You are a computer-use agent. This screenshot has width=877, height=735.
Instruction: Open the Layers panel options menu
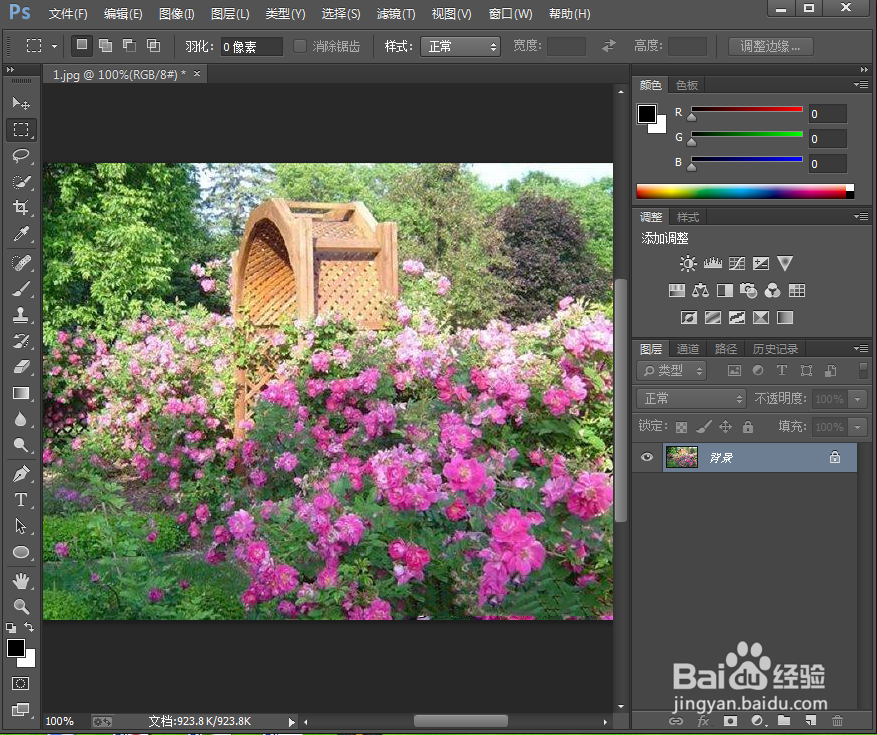(x=861, y=348)
